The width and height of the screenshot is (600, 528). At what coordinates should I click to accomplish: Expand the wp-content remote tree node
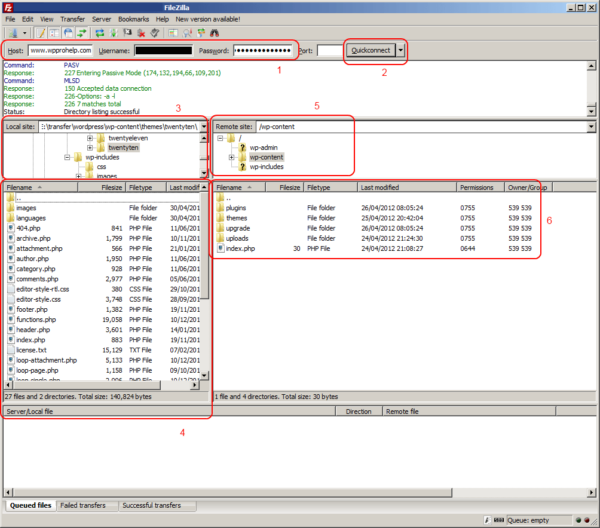coord(232,157)
